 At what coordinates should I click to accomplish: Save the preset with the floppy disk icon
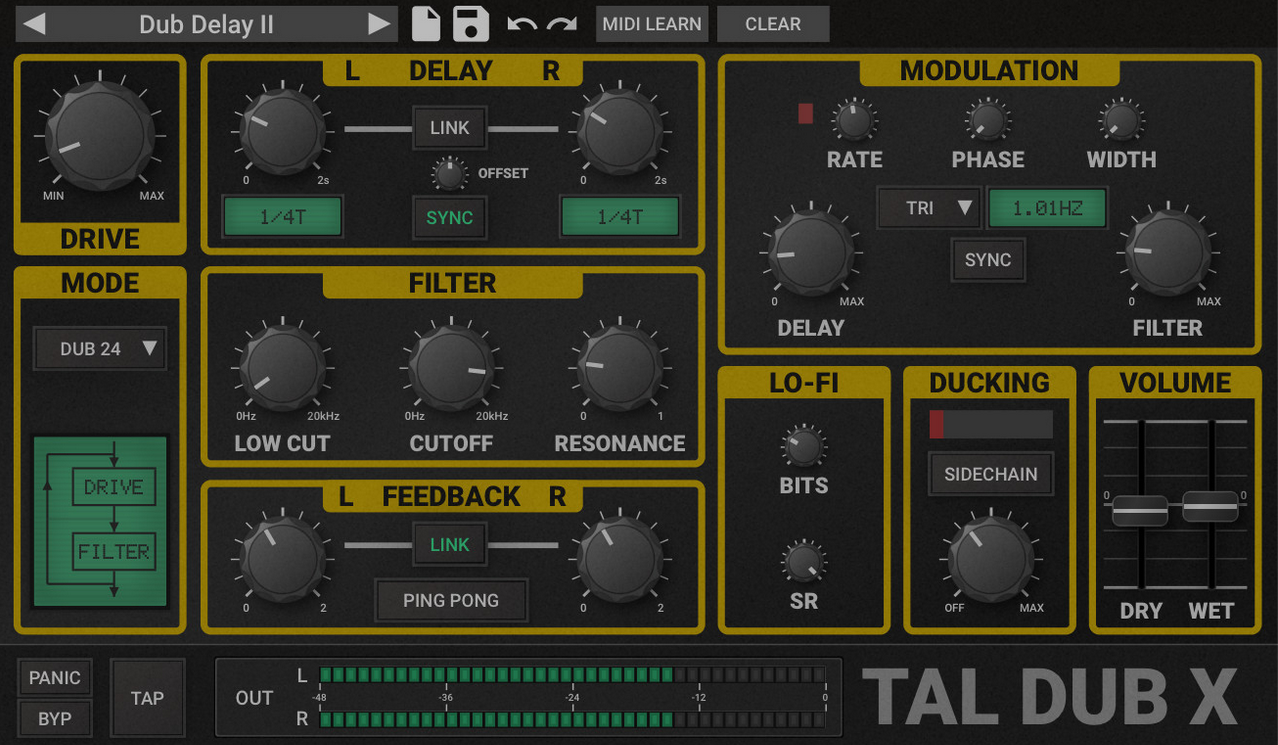coord(471,24)
